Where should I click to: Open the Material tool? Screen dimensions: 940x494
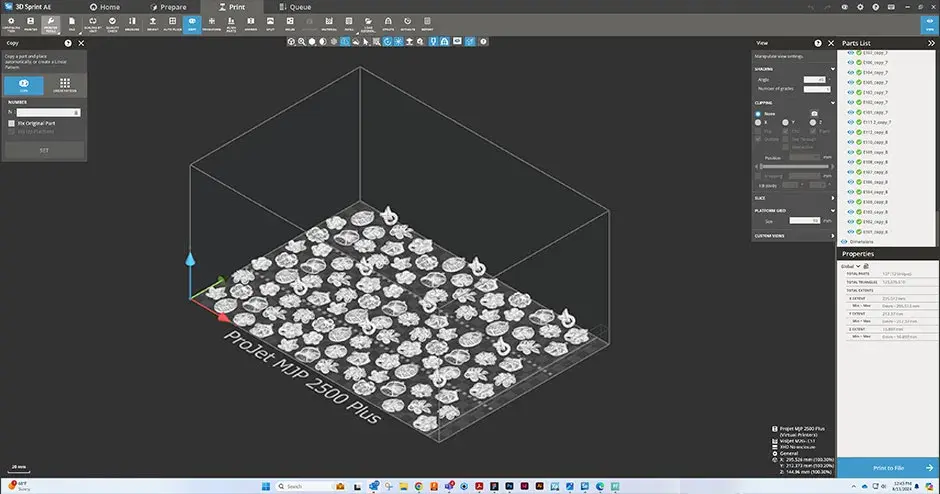(329, 24)
